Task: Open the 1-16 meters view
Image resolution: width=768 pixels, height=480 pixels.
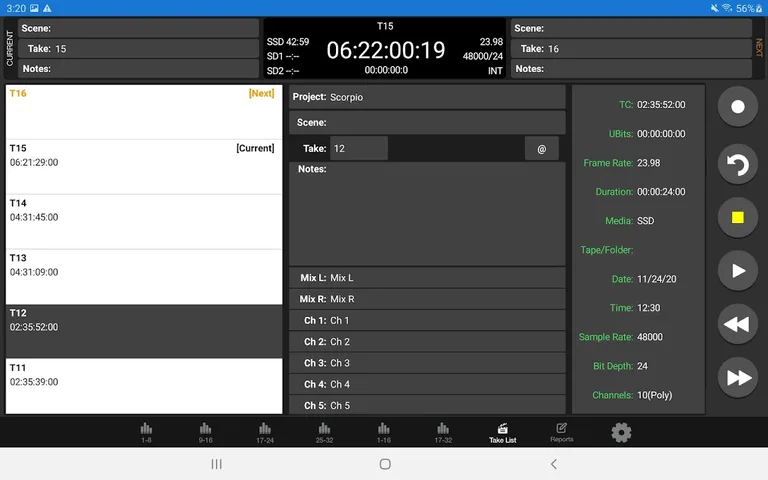Action: [384, 432]
